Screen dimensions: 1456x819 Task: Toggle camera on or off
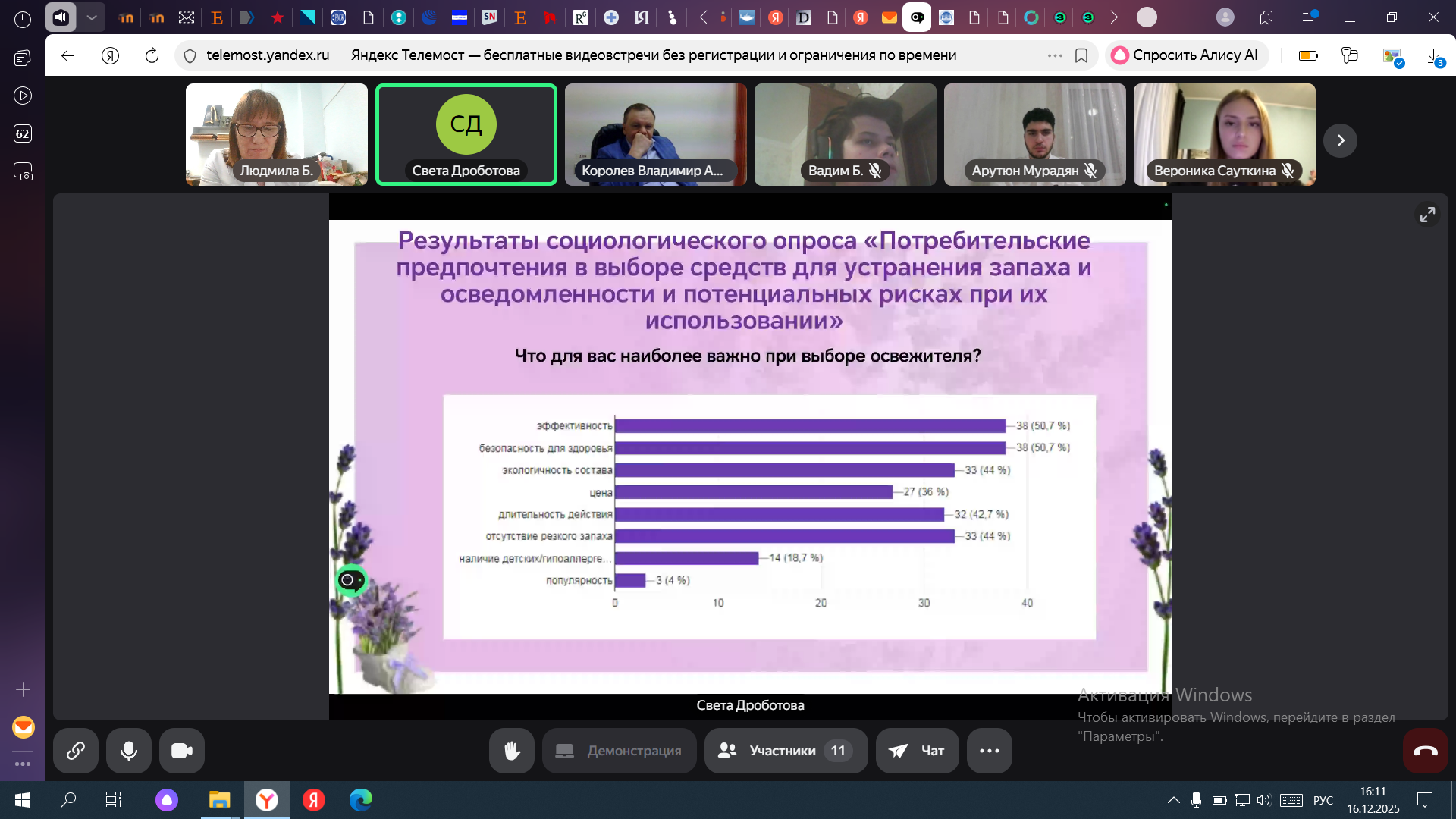tap(182, 751)
